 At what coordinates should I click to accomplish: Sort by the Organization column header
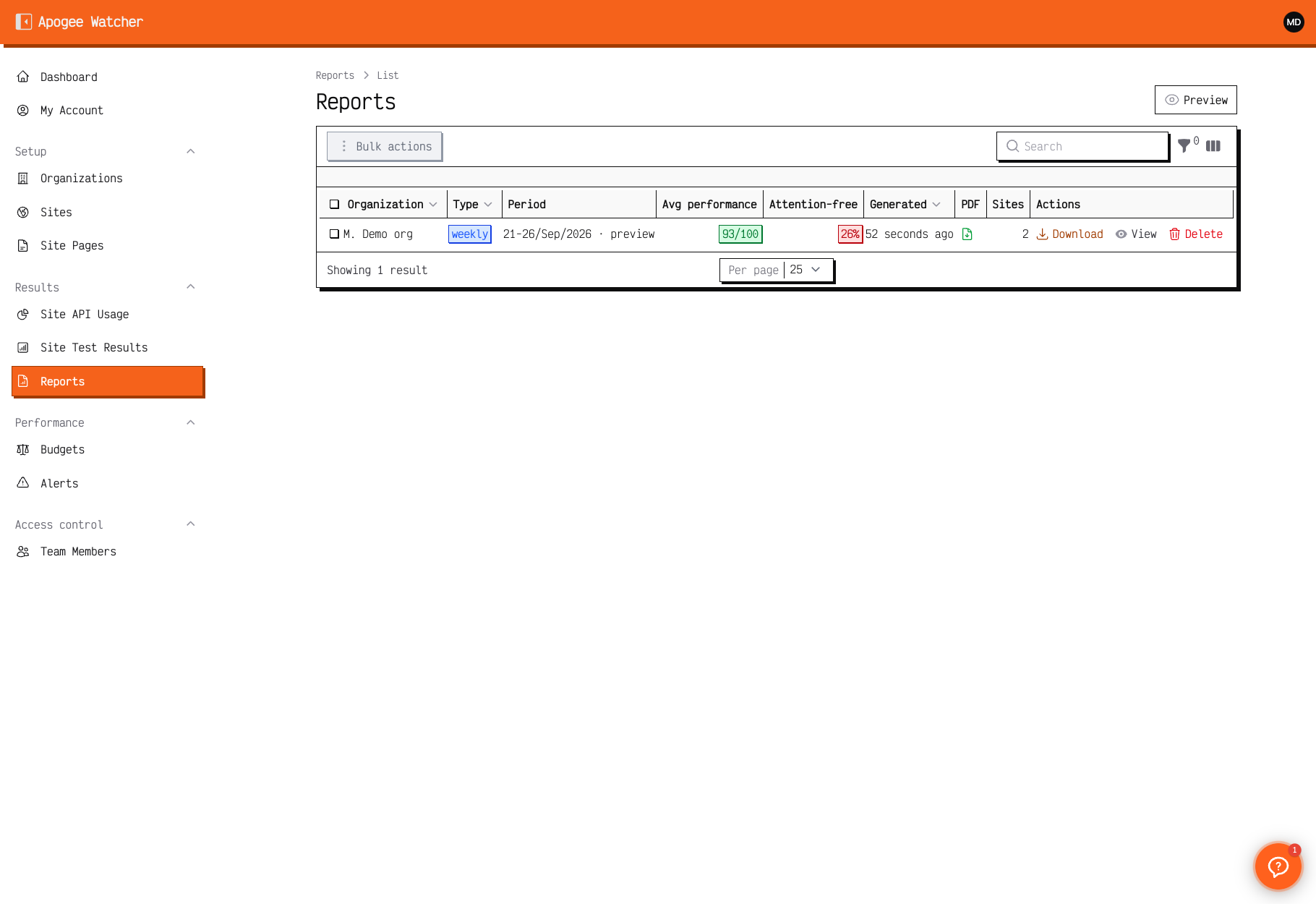[392, 205]
